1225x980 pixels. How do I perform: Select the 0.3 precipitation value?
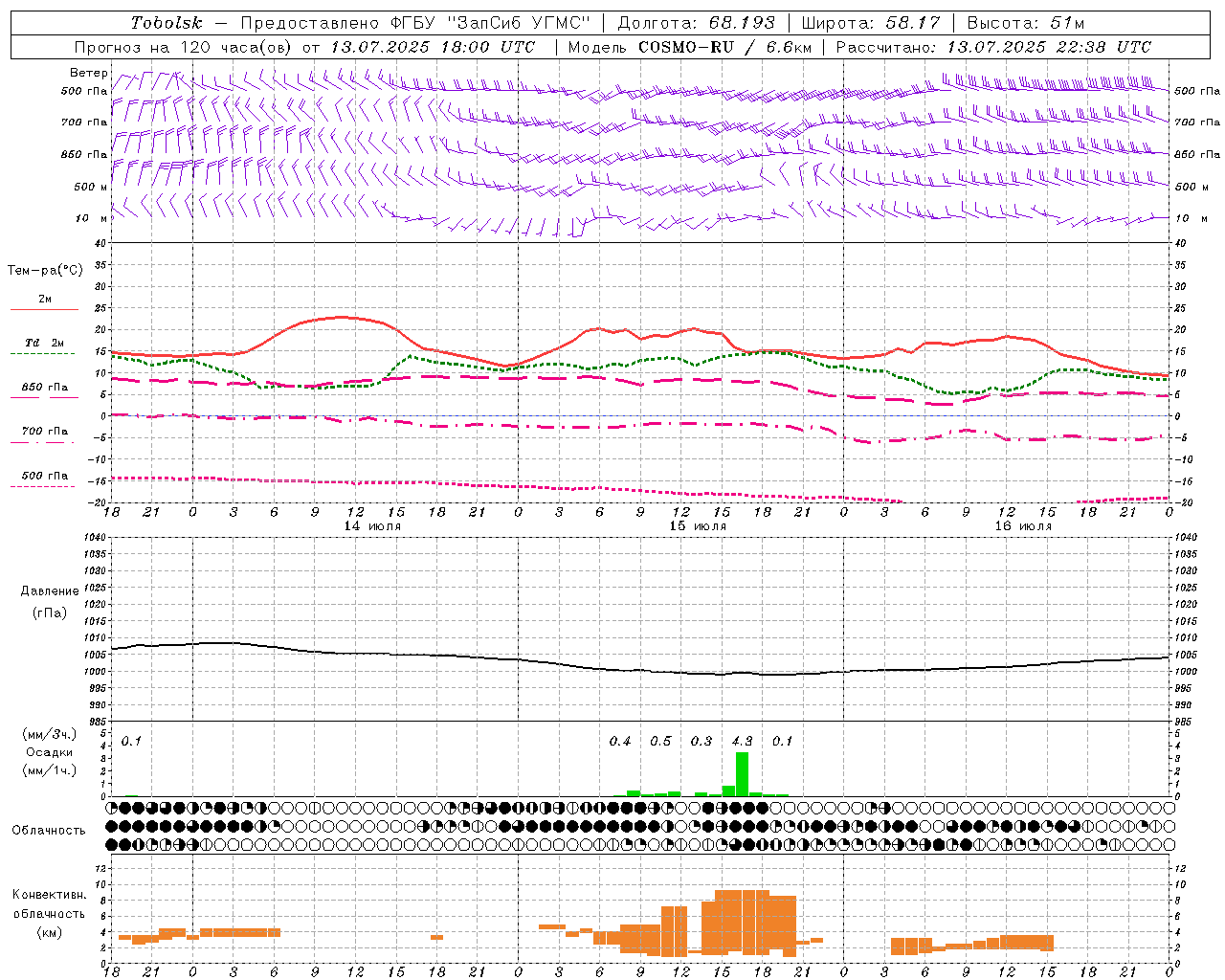coord(702,741)
